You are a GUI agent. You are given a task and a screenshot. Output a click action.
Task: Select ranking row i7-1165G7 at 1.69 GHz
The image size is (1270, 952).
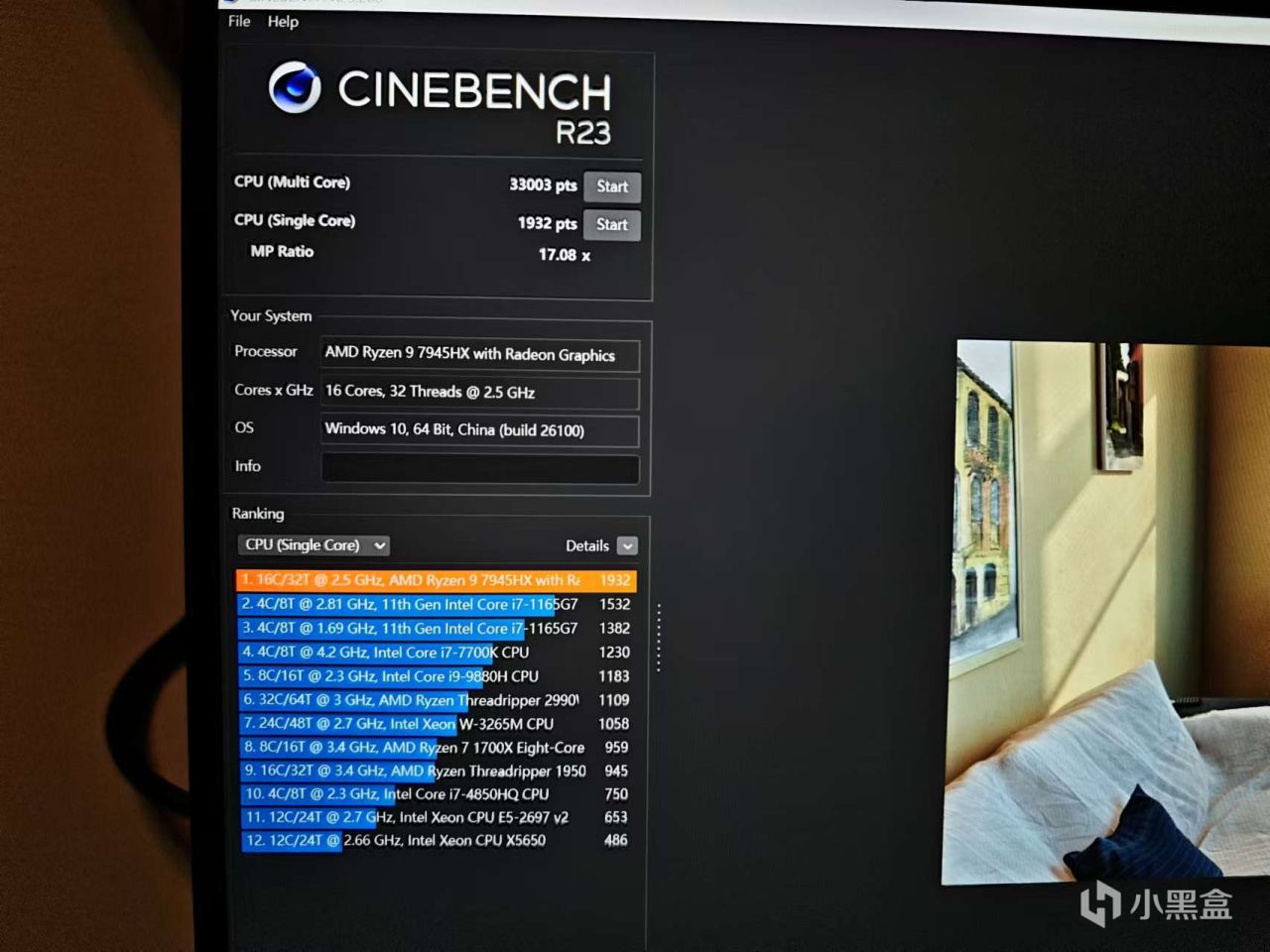437,628
